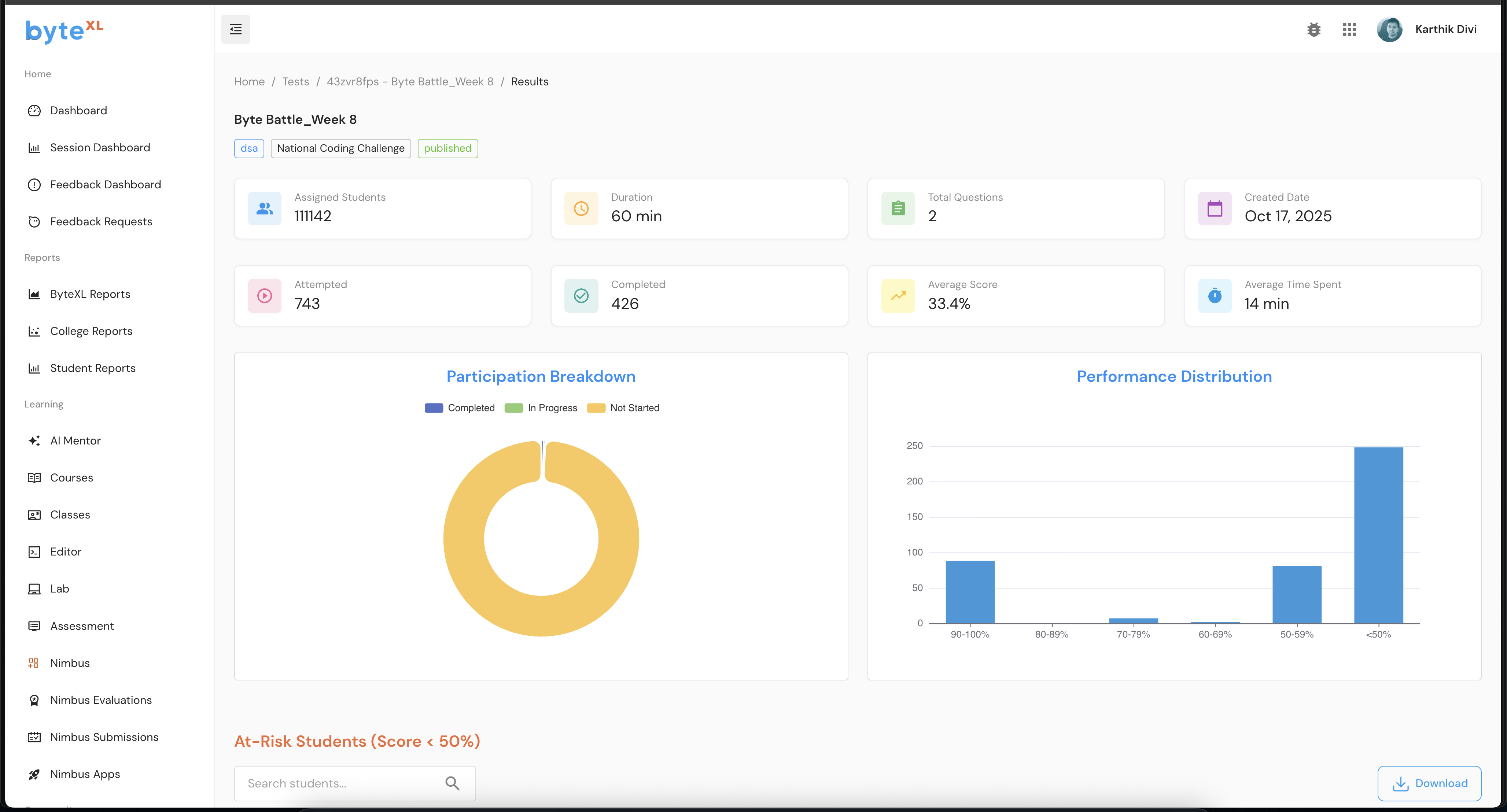Click the Attempted play-circle icon
1507x812 pixels.
pos(265,296)
